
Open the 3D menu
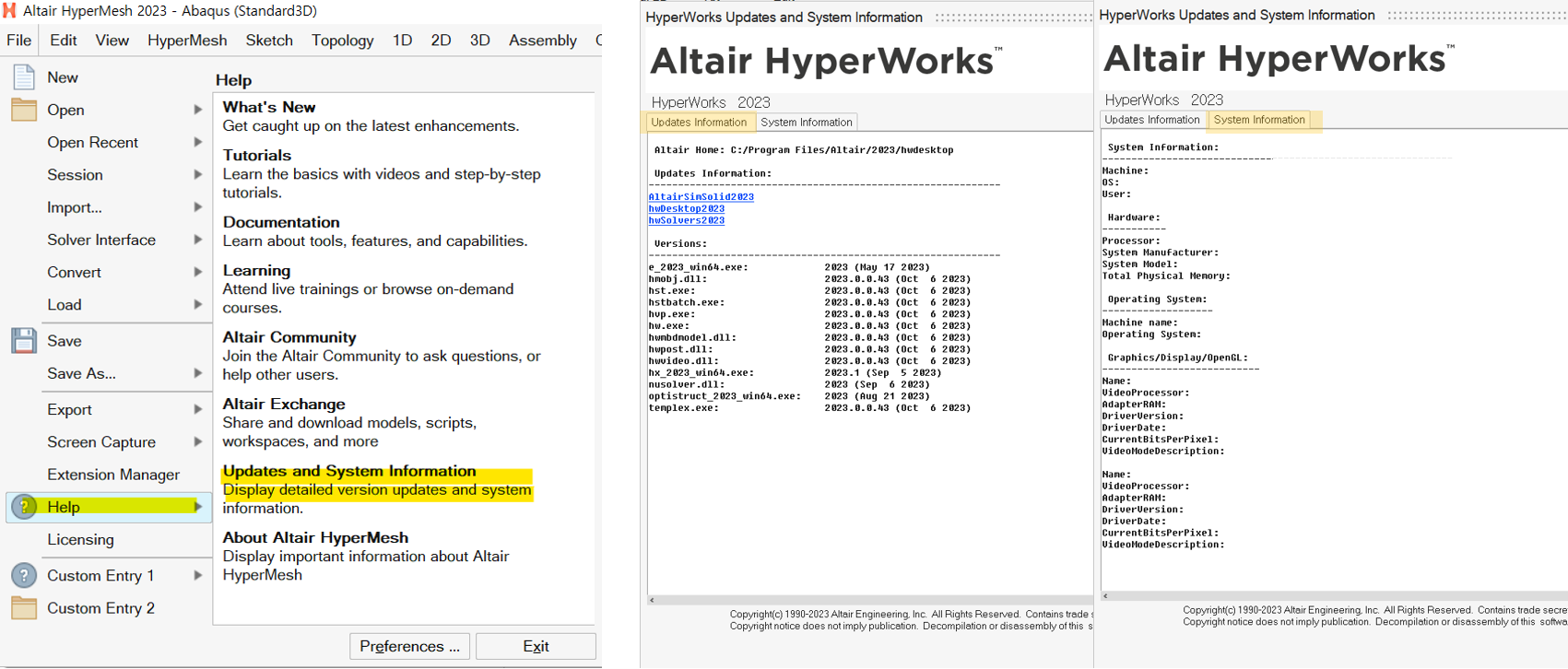[x=479, y=41]
